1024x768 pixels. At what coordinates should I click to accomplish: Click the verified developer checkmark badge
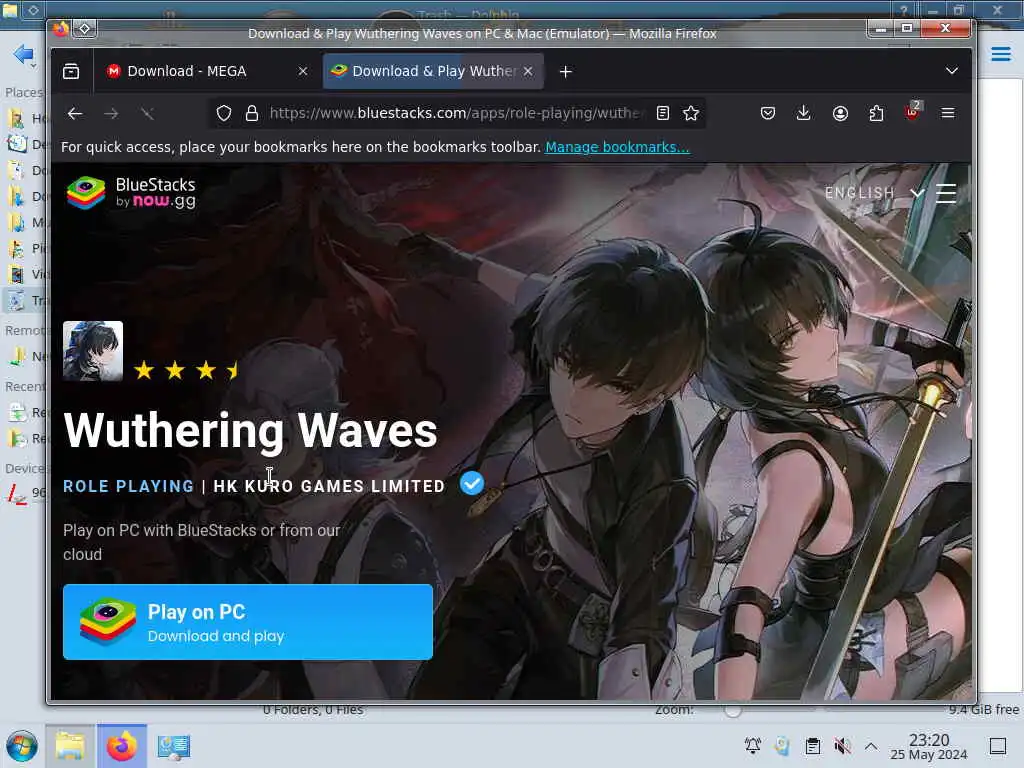click(x=472, y=484)
